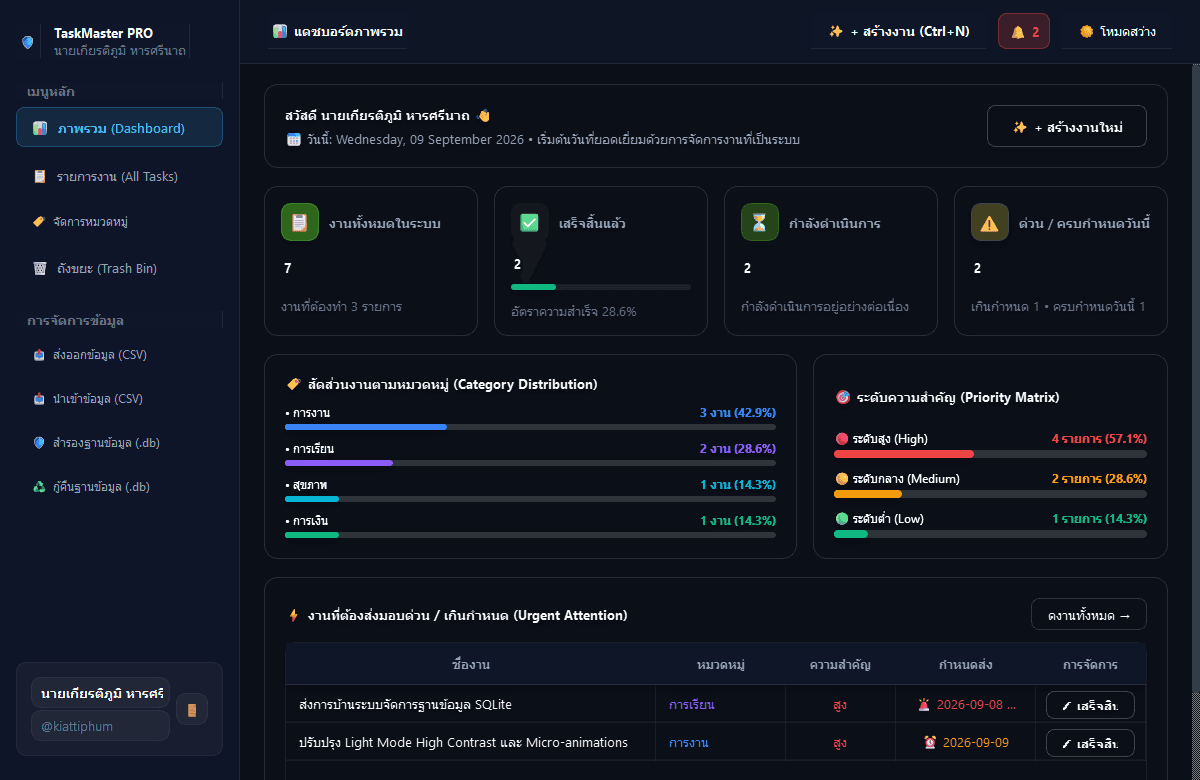Click the TaskMaster PRO shield logo icon
Viewport: 1200px width, 780px height.
pos(27,42)
